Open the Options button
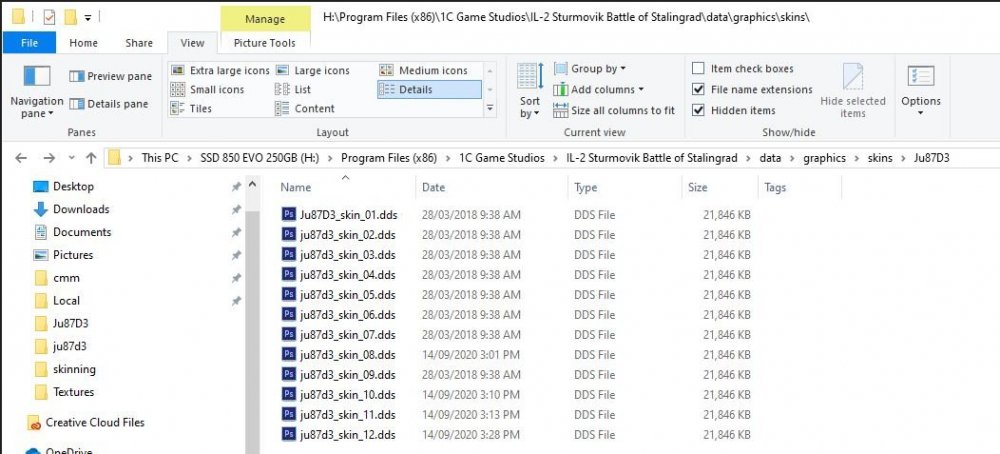This screenshot has width=1000, height=454. 920,91
